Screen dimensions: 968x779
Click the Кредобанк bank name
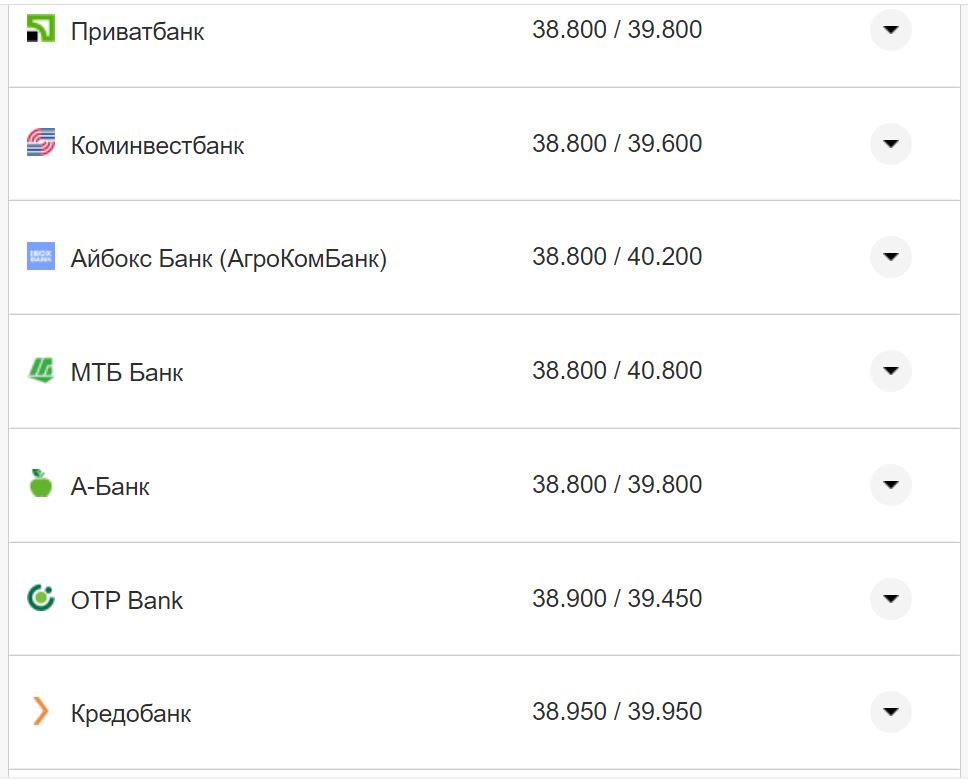tap(131, 714)
